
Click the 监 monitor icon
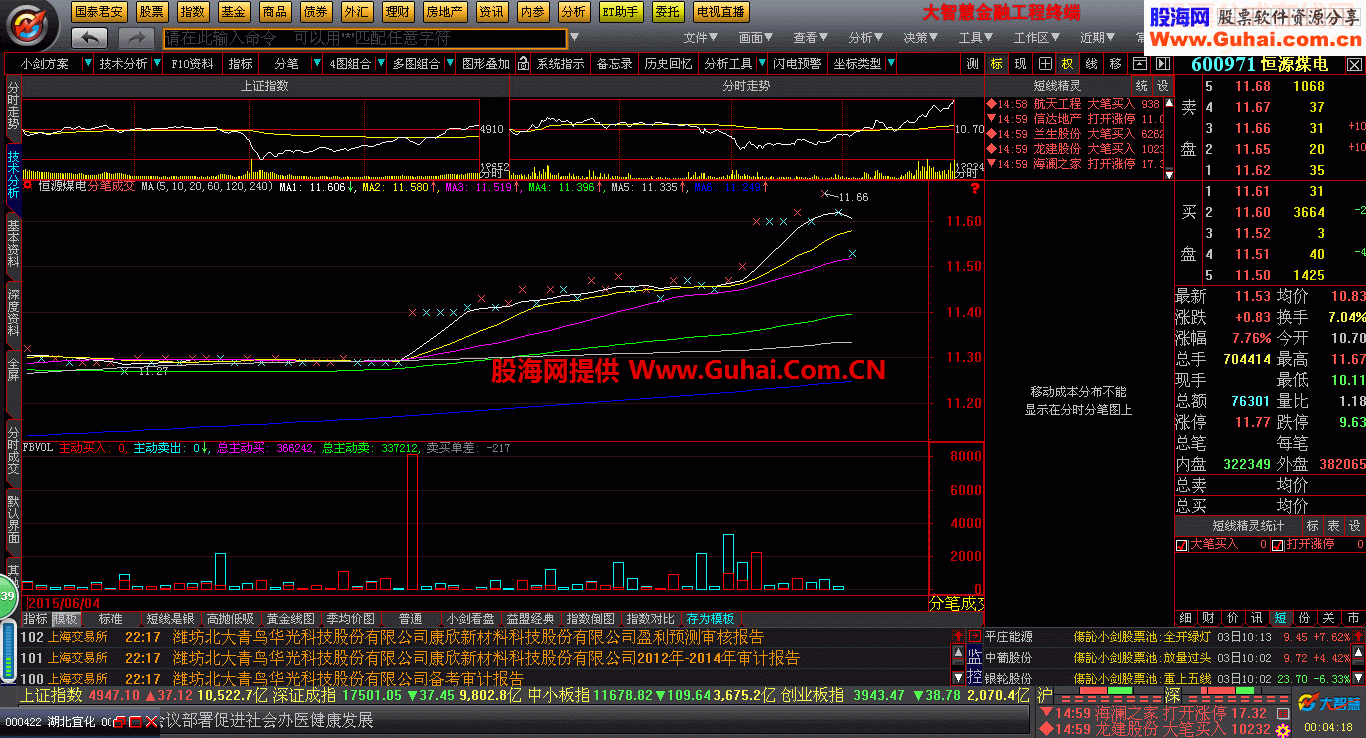tap(974, 657)
